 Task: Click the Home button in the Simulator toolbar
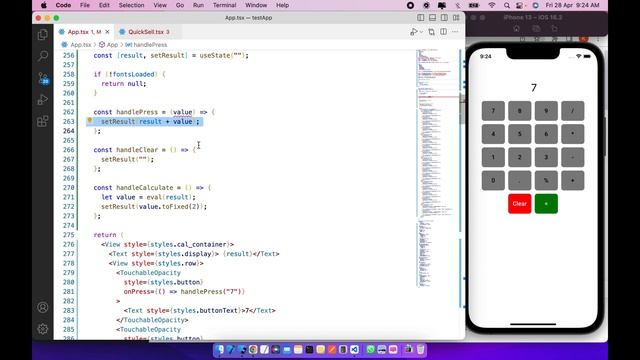pyautogui.click(x=517, y=29)
